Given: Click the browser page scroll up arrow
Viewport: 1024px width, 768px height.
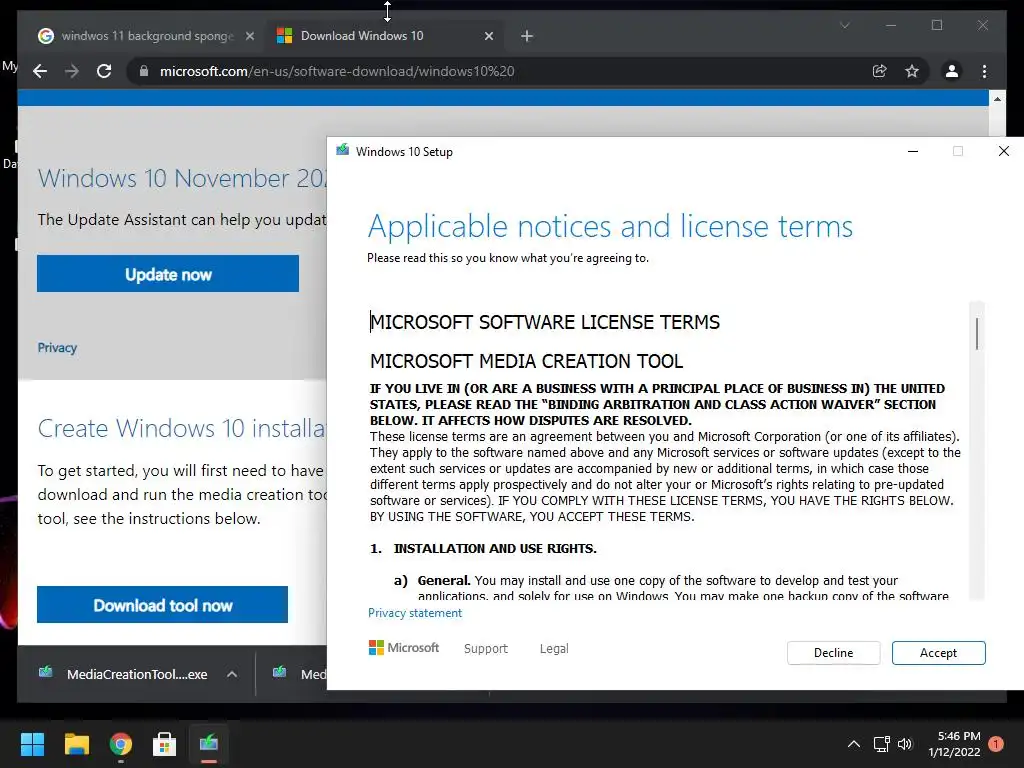Looking at the screenshot, I should click(x=997, y=99).
